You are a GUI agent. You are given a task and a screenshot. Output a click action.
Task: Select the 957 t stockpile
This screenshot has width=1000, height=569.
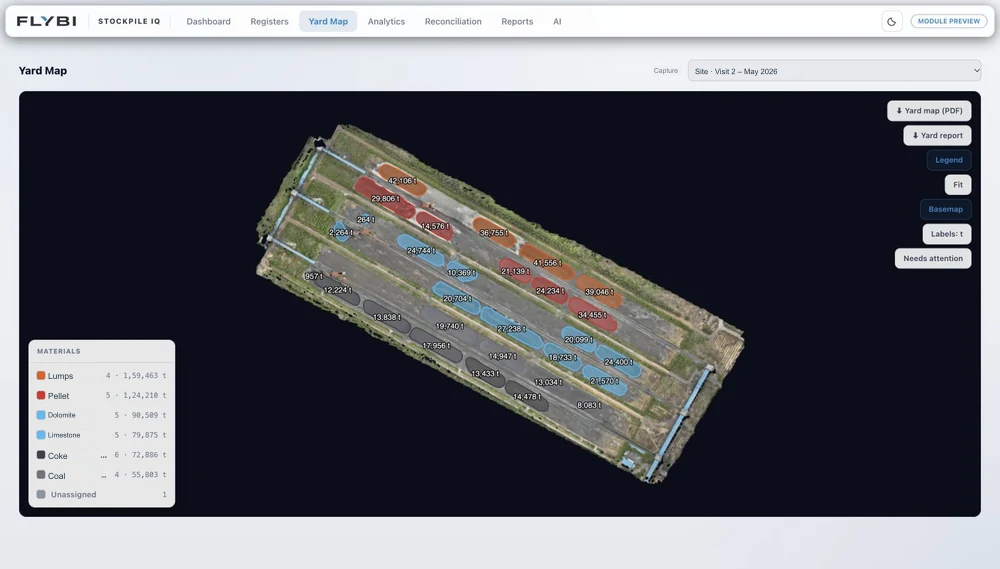[x=314, y=276]
